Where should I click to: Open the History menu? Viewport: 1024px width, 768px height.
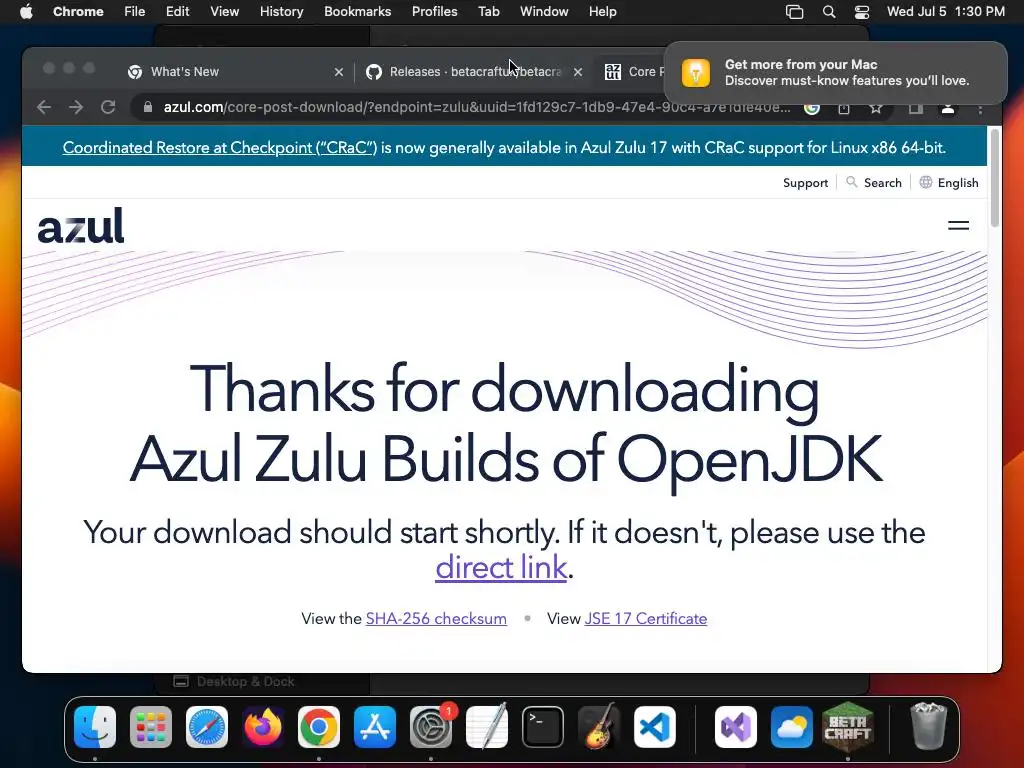click(281, 11)
